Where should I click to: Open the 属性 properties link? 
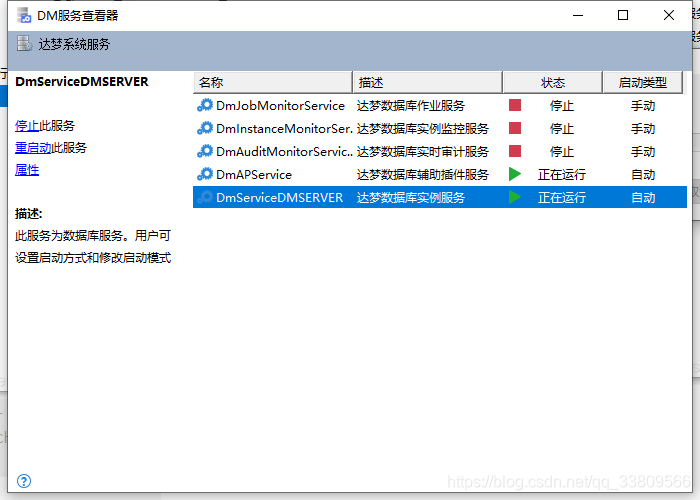pyautogui.click(x=27, y=170)
